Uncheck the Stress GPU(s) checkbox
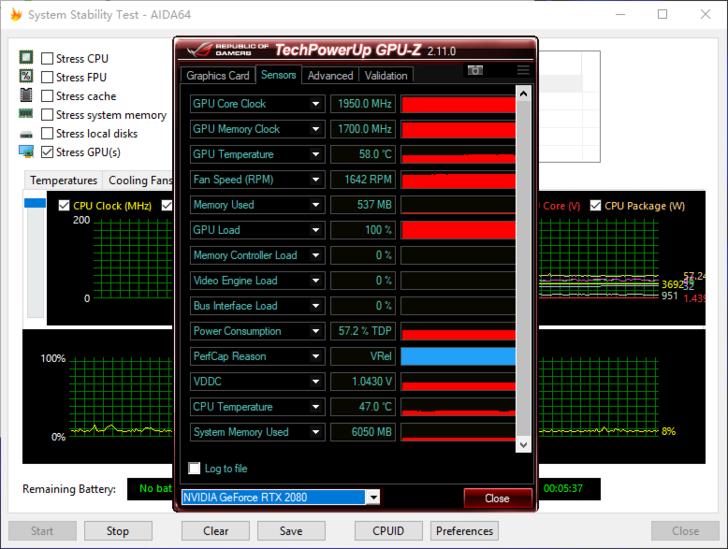 coord(47,152)
